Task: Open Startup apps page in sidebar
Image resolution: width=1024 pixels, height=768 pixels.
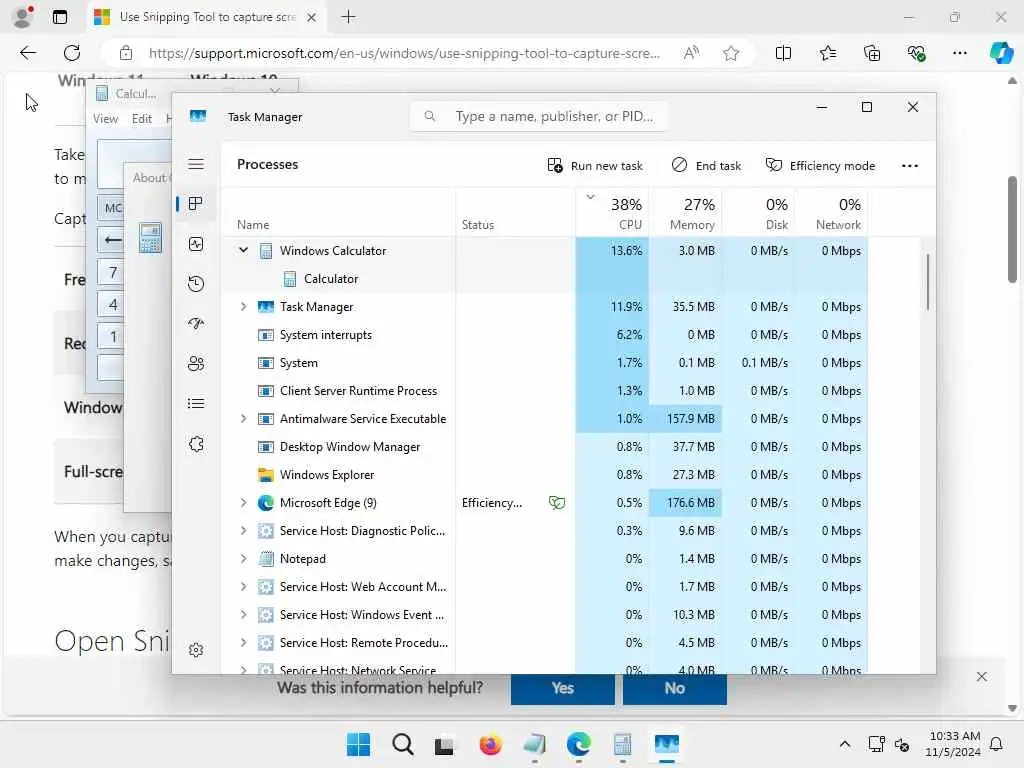Action: pyautogui.click(x=196, y=323)
